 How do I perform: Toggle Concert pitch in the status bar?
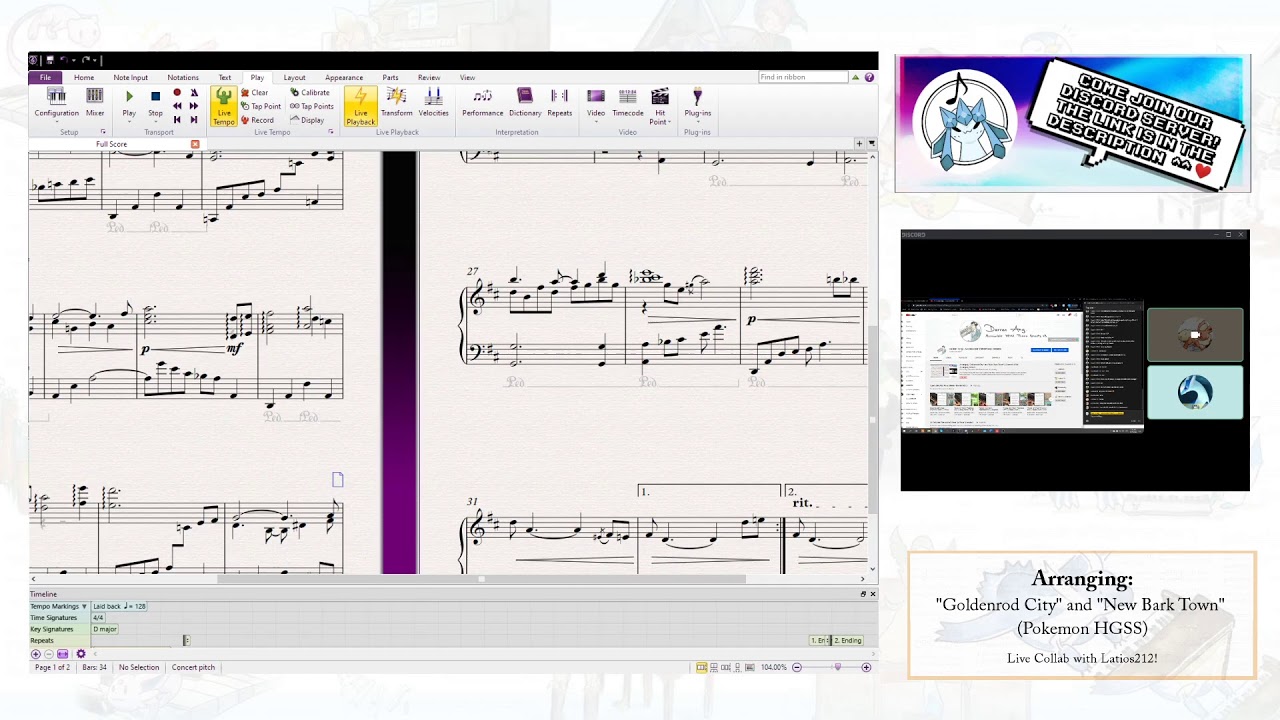point(193,667)
